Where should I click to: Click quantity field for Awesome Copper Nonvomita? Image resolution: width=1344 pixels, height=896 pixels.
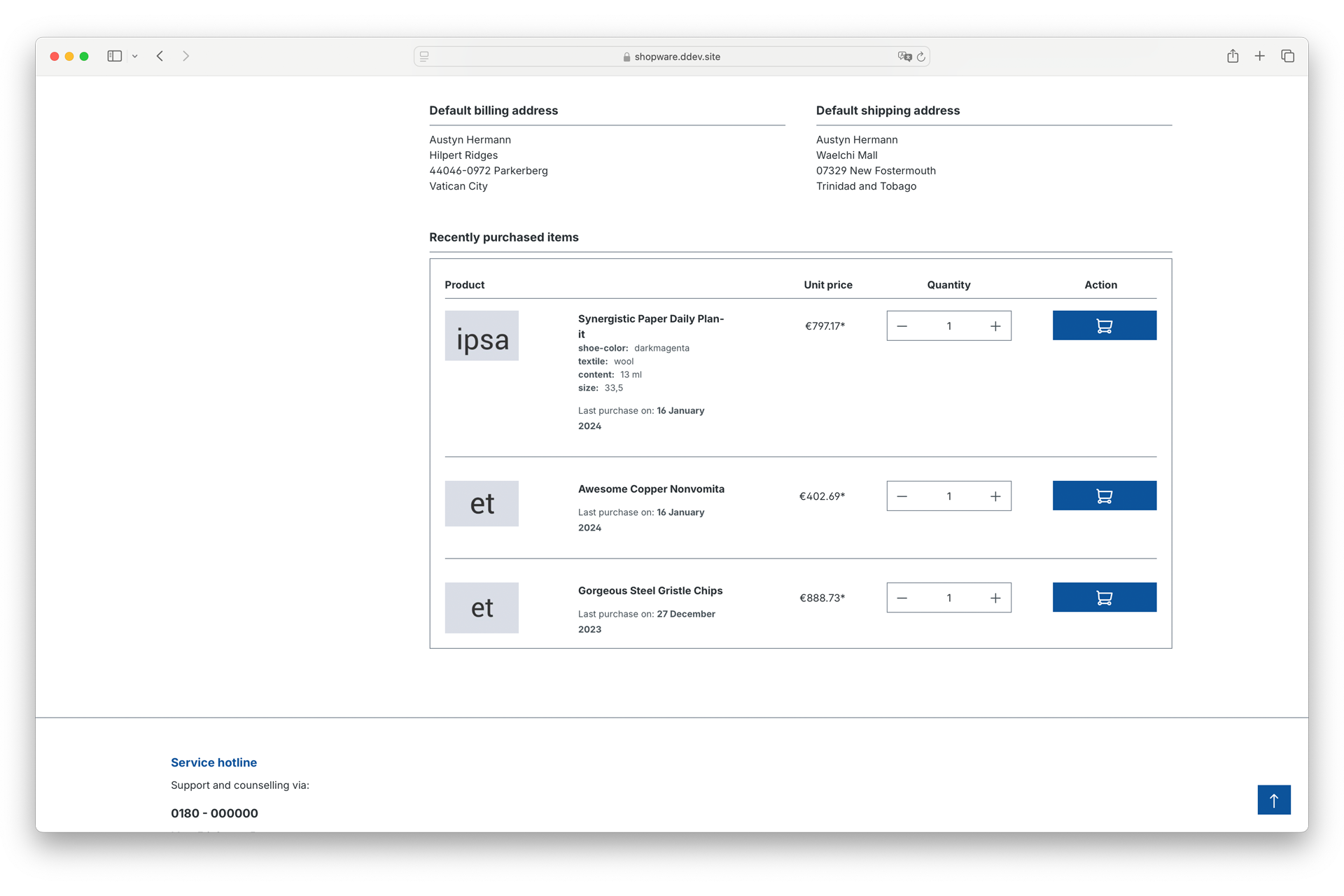coord(948,496)
